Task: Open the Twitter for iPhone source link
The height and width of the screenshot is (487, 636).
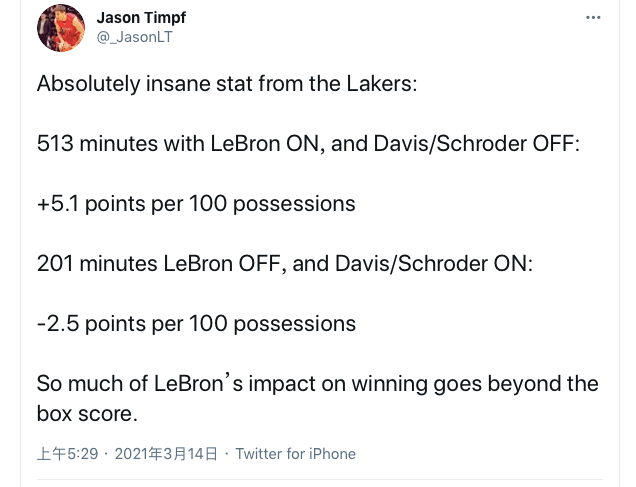Action: 296,454
